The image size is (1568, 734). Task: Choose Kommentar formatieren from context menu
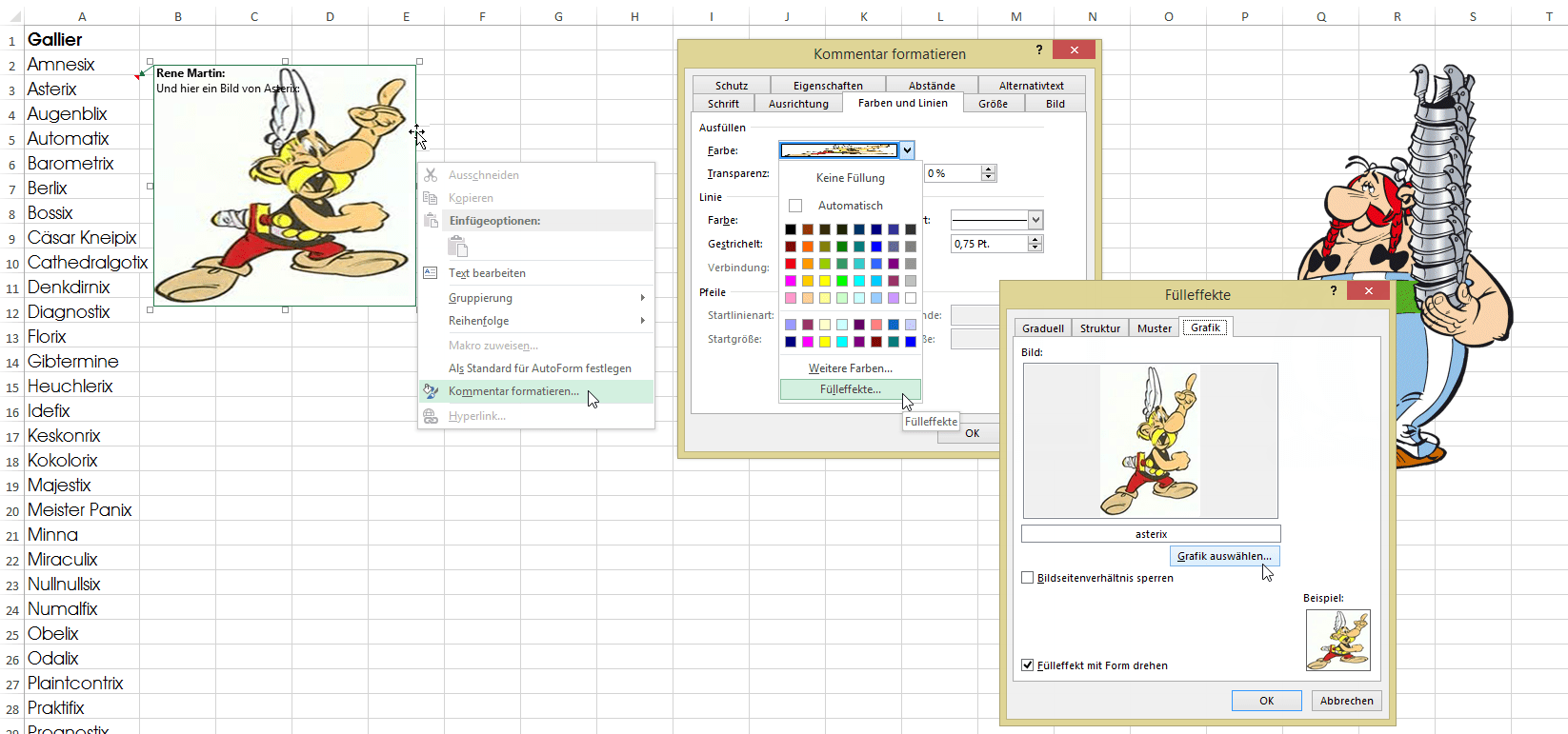536,391
